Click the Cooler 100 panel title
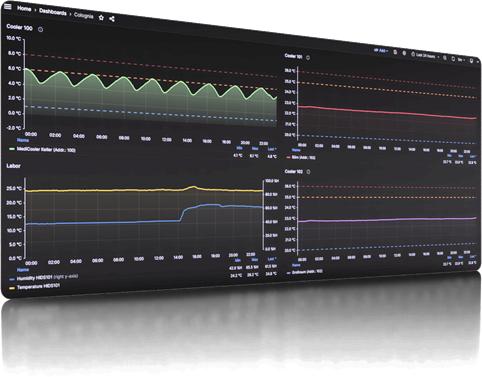 19,27
